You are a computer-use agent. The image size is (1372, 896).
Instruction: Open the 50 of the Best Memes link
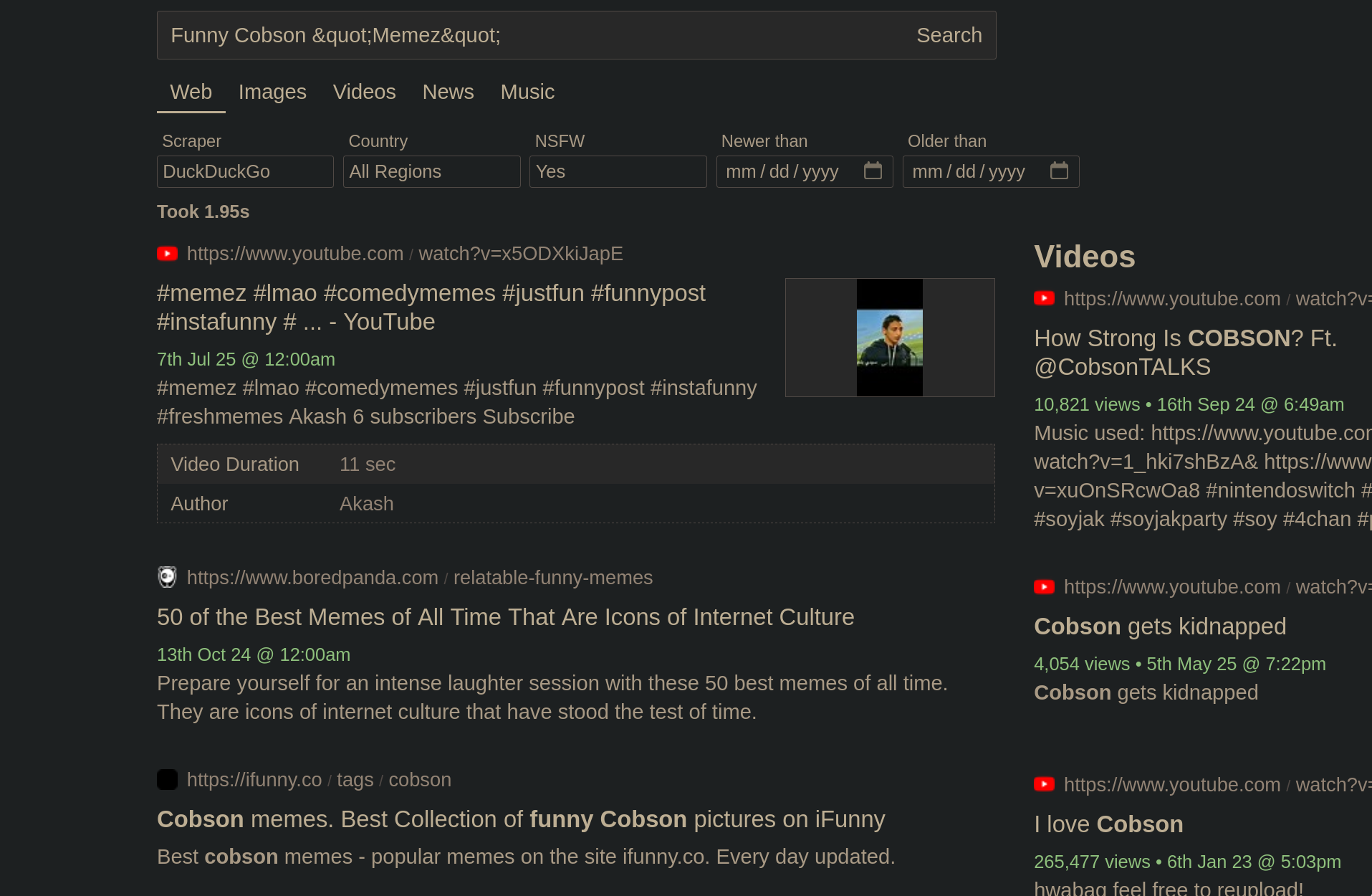point(505,617)
